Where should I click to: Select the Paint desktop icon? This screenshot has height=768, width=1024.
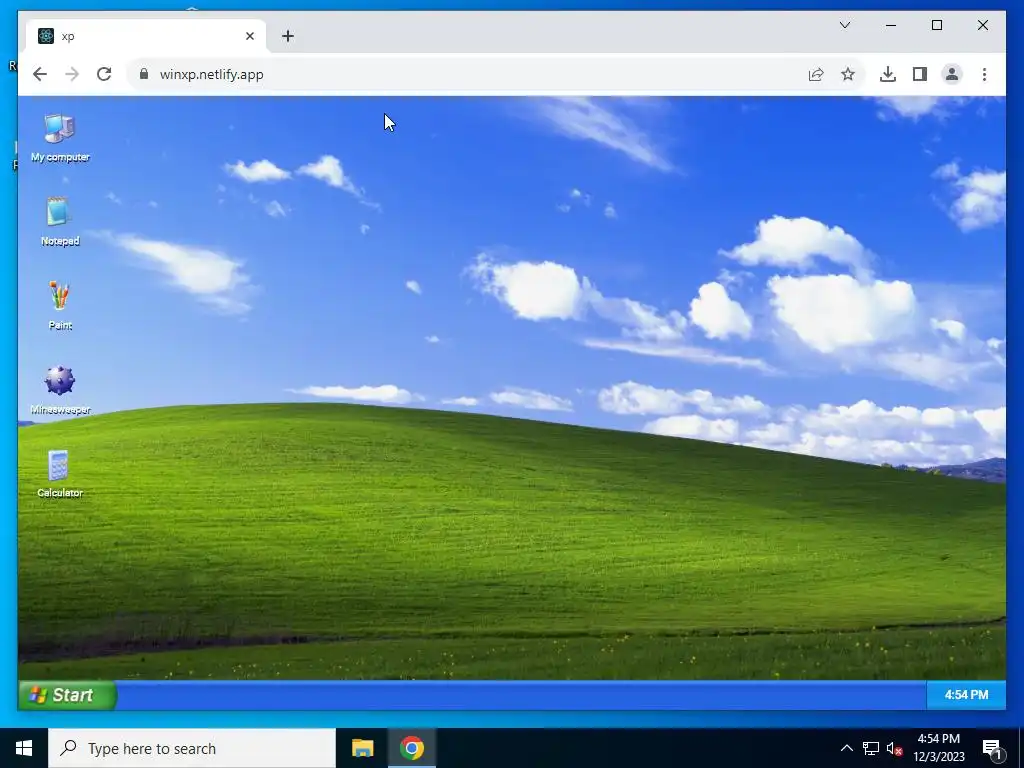coord(59,305)
